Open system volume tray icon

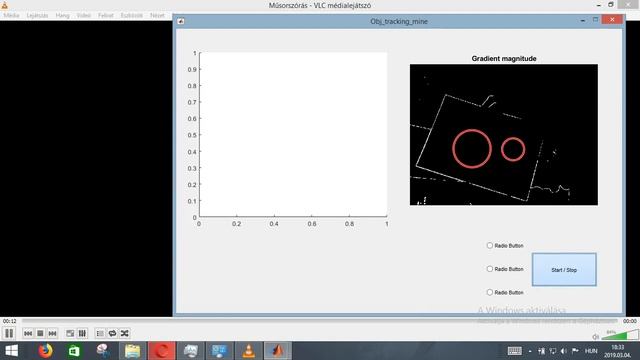tap(564, 351)
